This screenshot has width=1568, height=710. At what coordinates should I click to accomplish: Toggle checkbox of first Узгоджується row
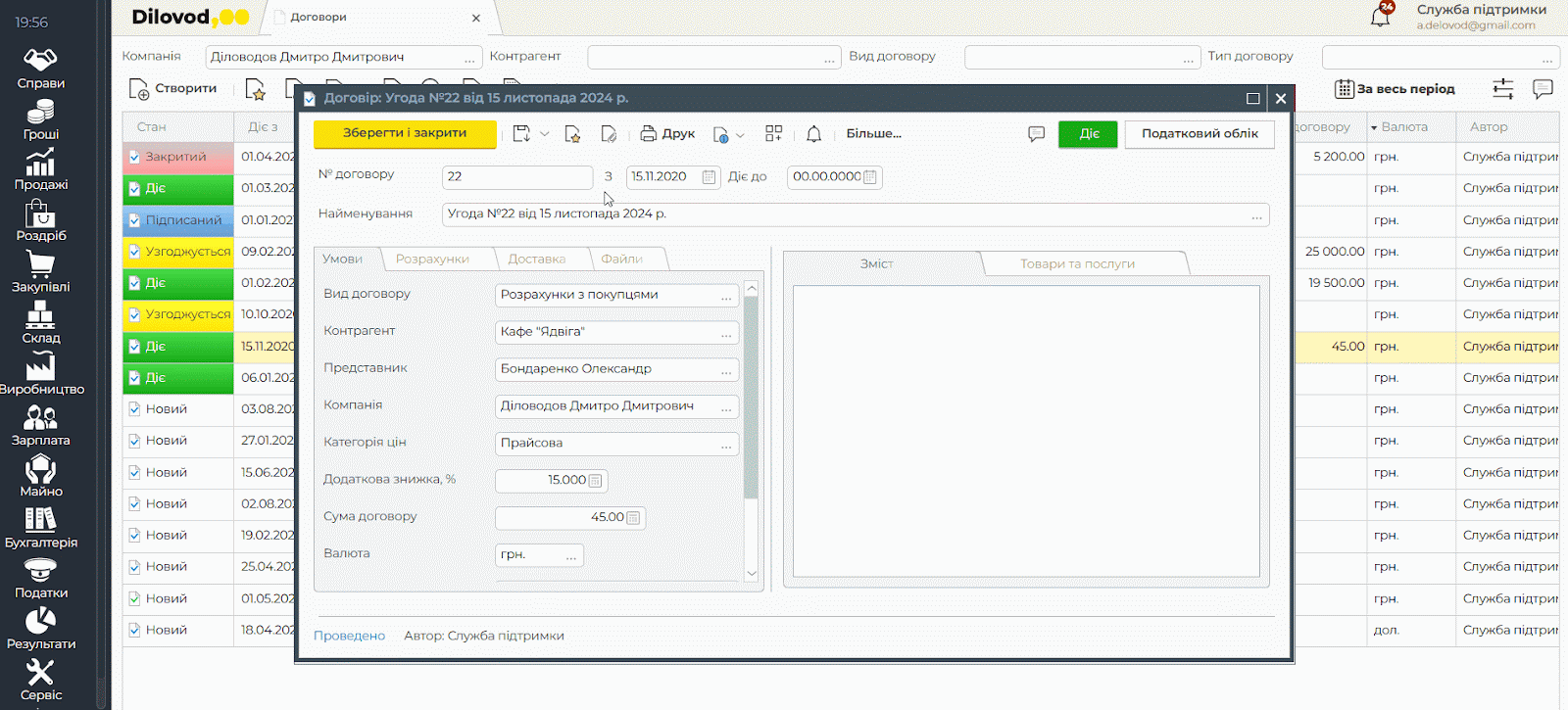(134, 252)
